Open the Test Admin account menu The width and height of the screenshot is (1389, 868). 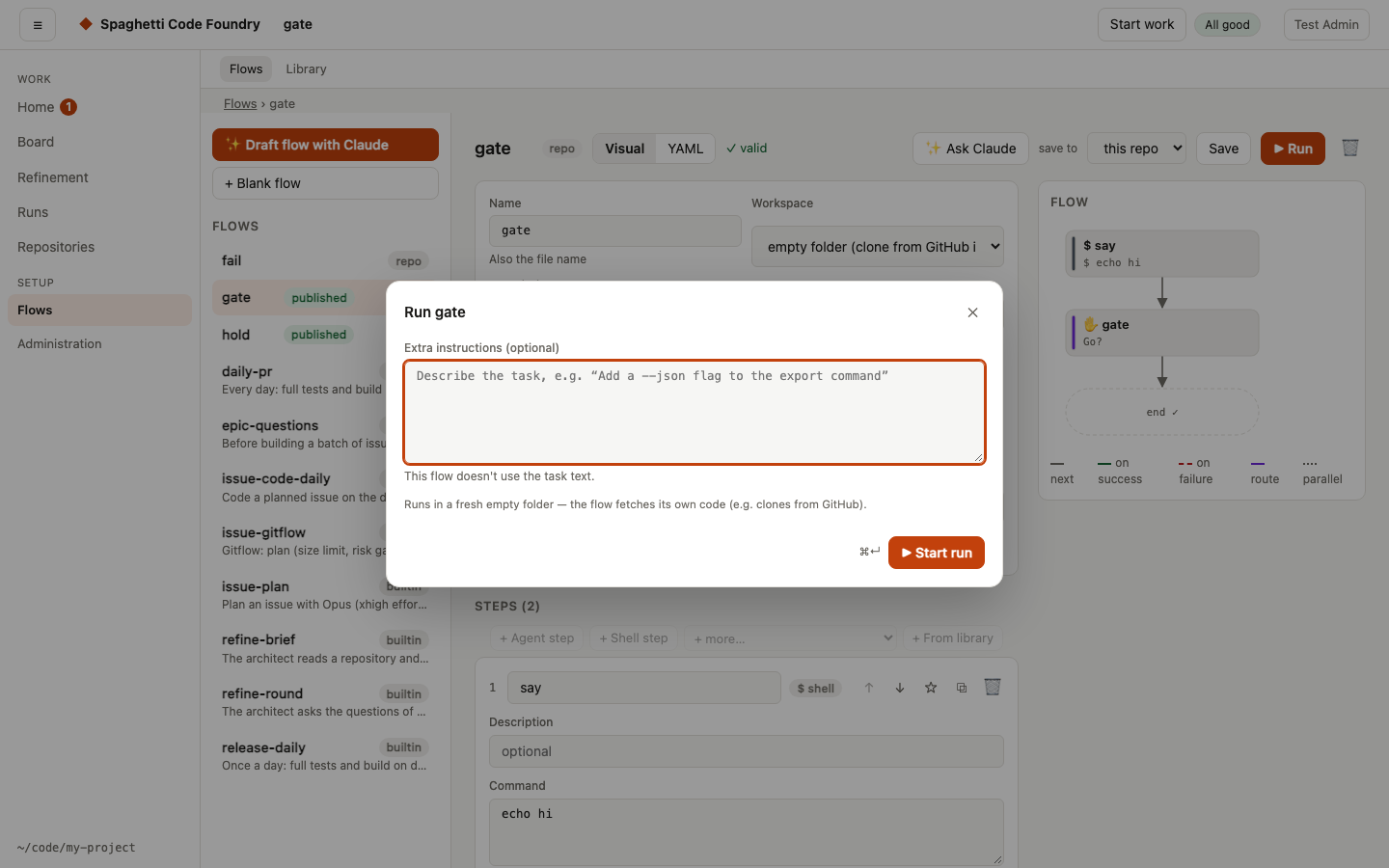click(x=1326, y=25)
